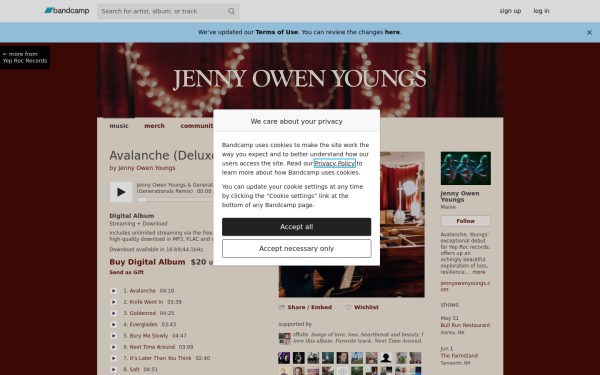Play track 6 Next Time Around

click(x=113, y=347)
